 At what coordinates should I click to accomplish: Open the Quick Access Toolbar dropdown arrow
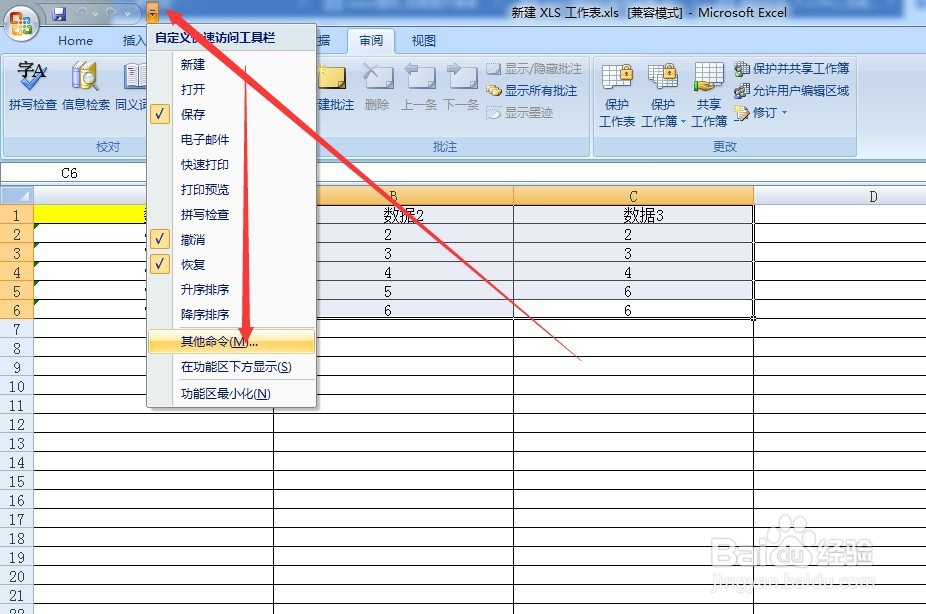(151, 13)
